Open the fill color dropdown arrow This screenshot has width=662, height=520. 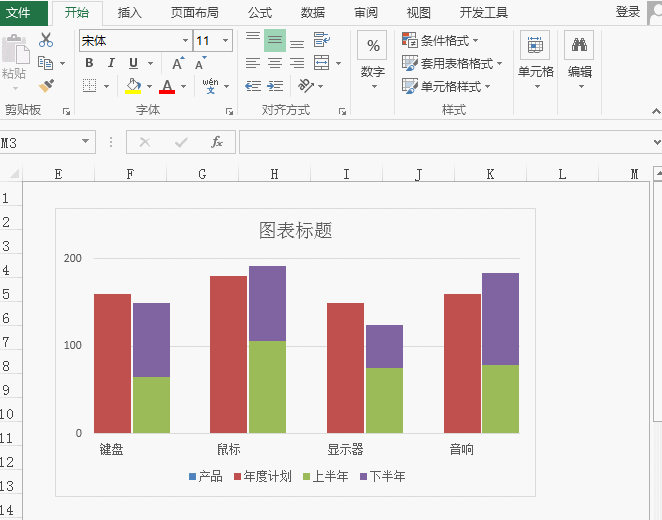point(149,86)
